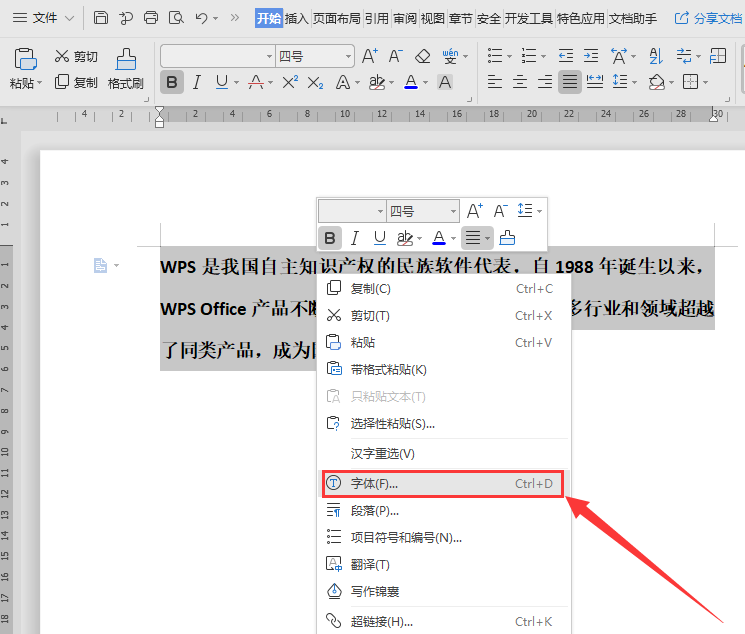Click 写作锦囊 in context menu
The width and height of the screenshot is (745, 634).
pos(443,592)
